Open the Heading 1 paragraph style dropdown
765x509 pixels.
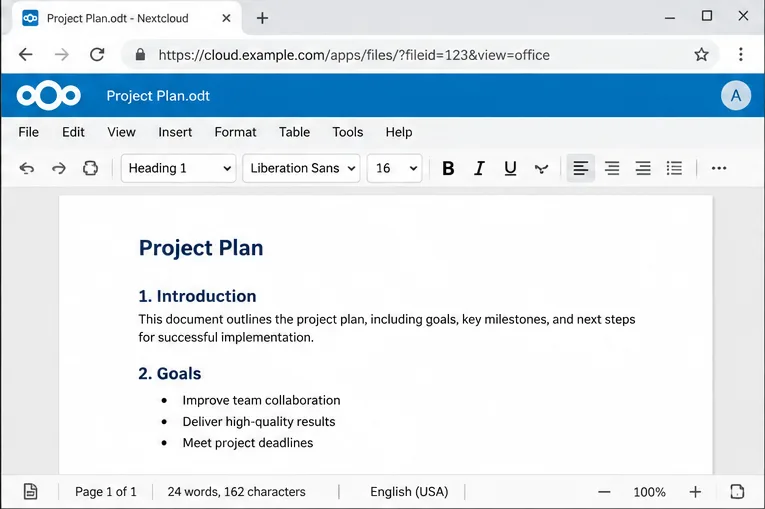coord(179,168)
